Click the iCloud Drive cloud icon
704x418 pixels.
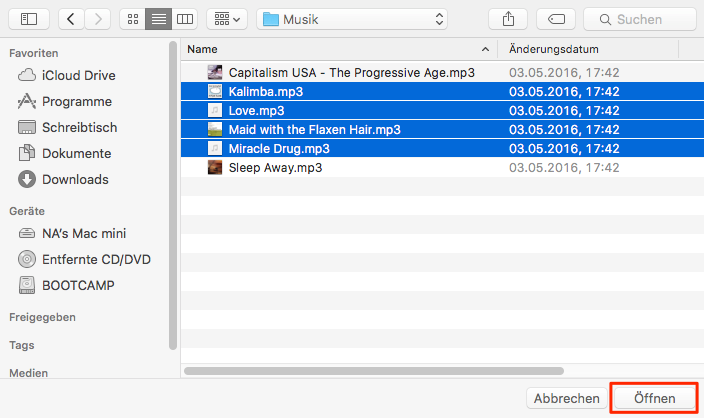pos(27,75)
